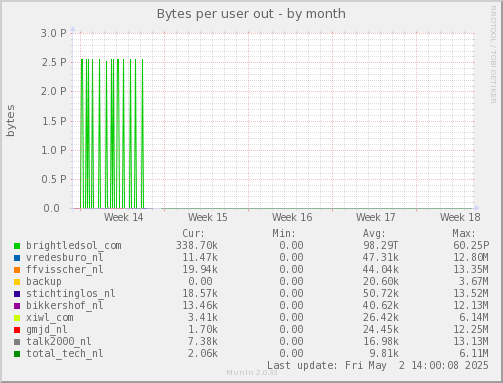Click the 98.29T average value
This screenshot has width=503, height=383.
381,246
